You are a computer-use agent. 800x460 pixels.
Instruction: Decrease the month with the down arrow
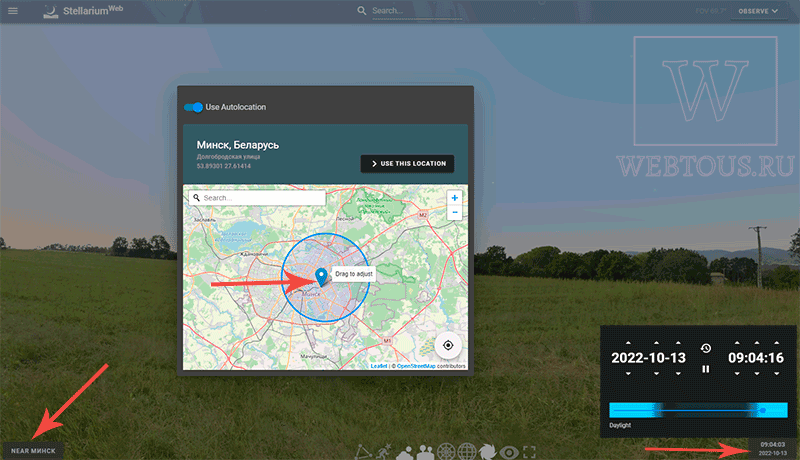pos(656,374)
